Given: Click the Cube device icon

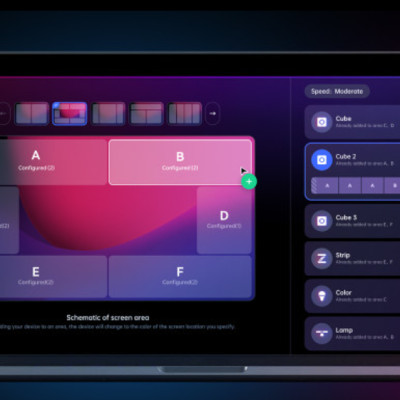Looking at the screenshot, I should [322, 122].
